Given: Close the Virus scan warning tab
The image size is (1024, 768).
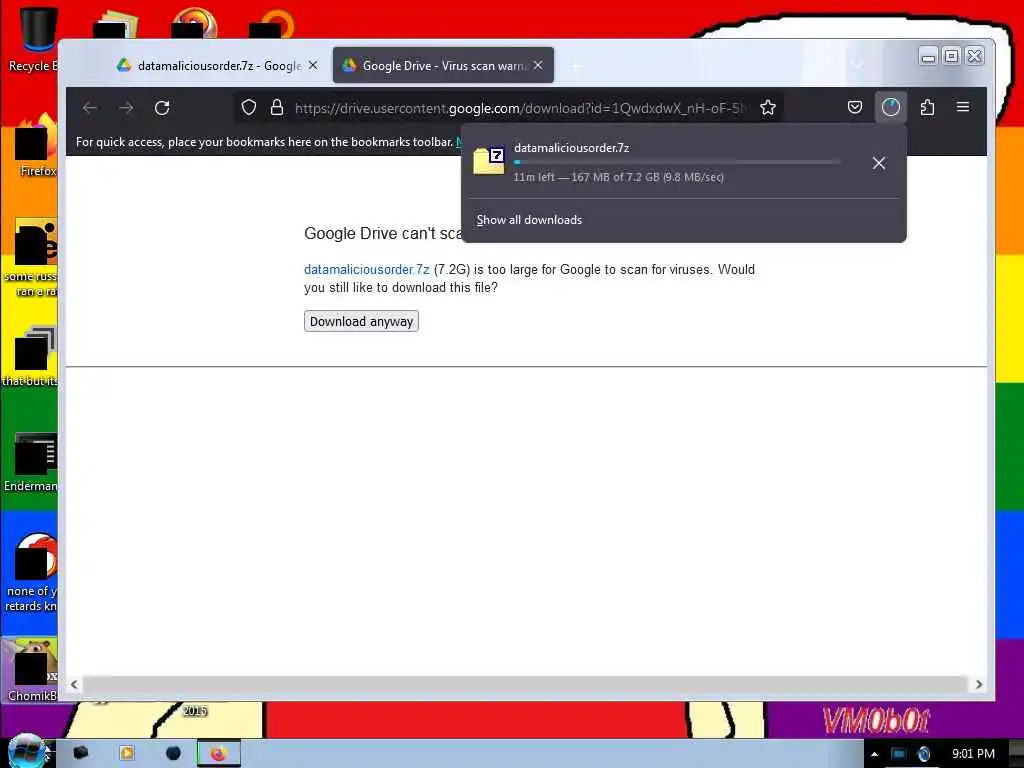Looking at the screenshot, I should [538, 65].
